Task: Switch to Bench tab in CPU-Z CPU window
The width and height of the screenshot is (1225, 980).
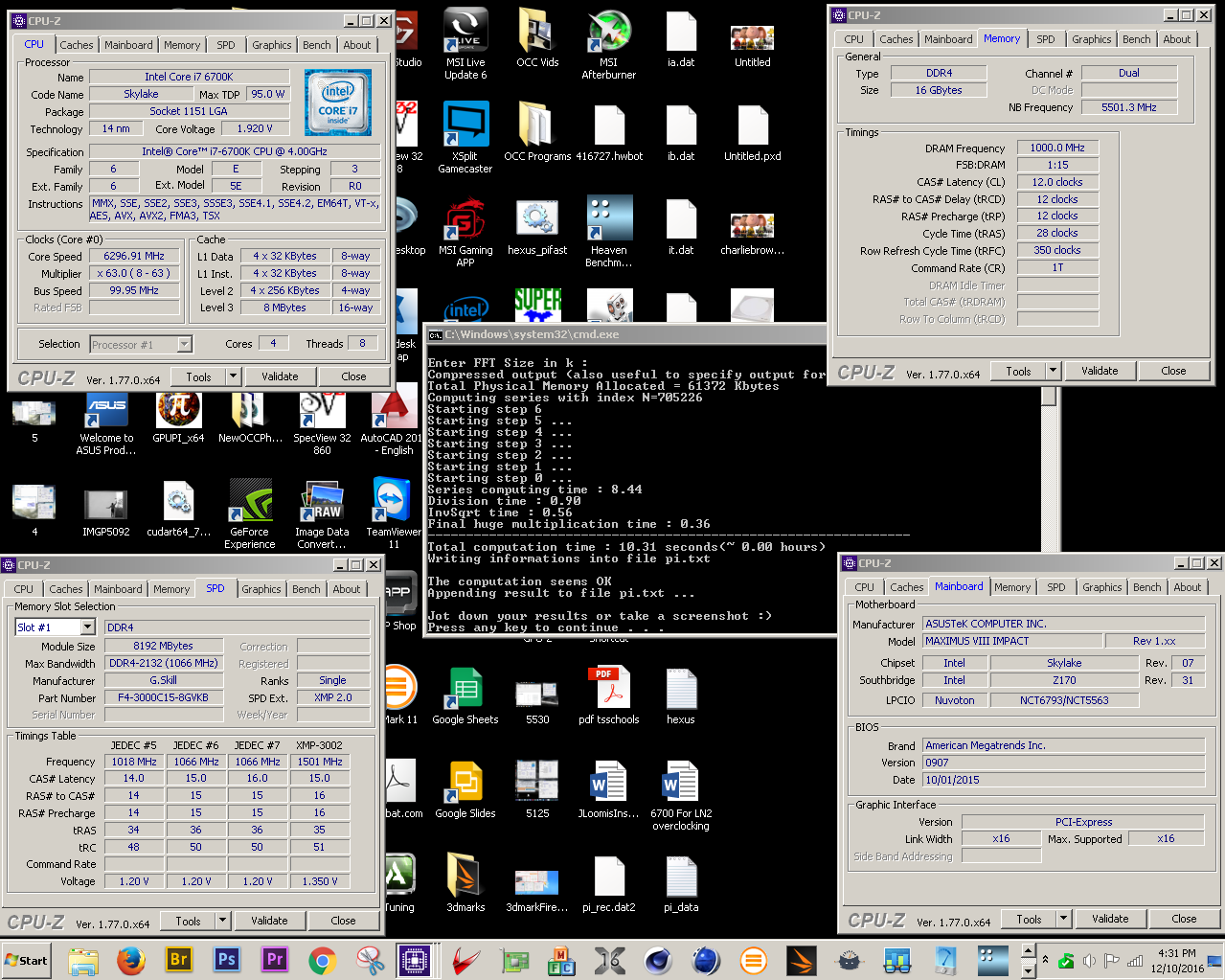Action: [x=317, y=45]
